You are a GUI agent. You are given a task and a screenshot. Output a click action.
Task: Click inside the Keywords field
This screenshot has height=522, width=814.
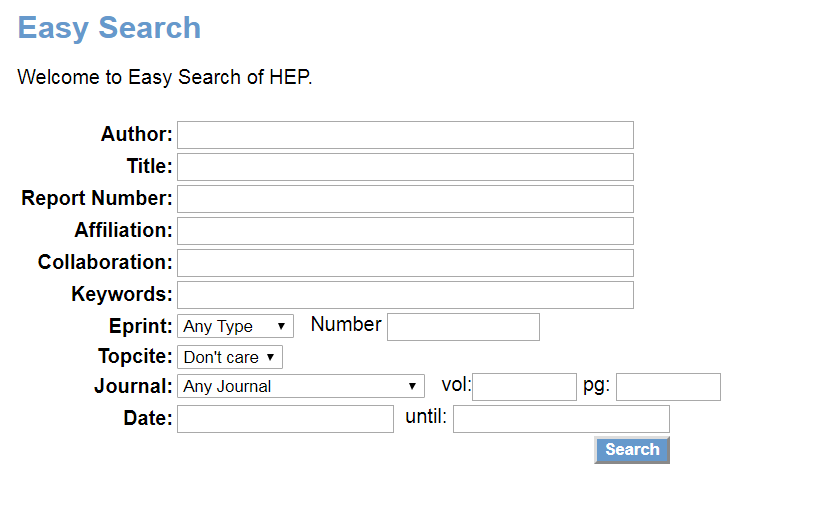(x=405, y=295)
